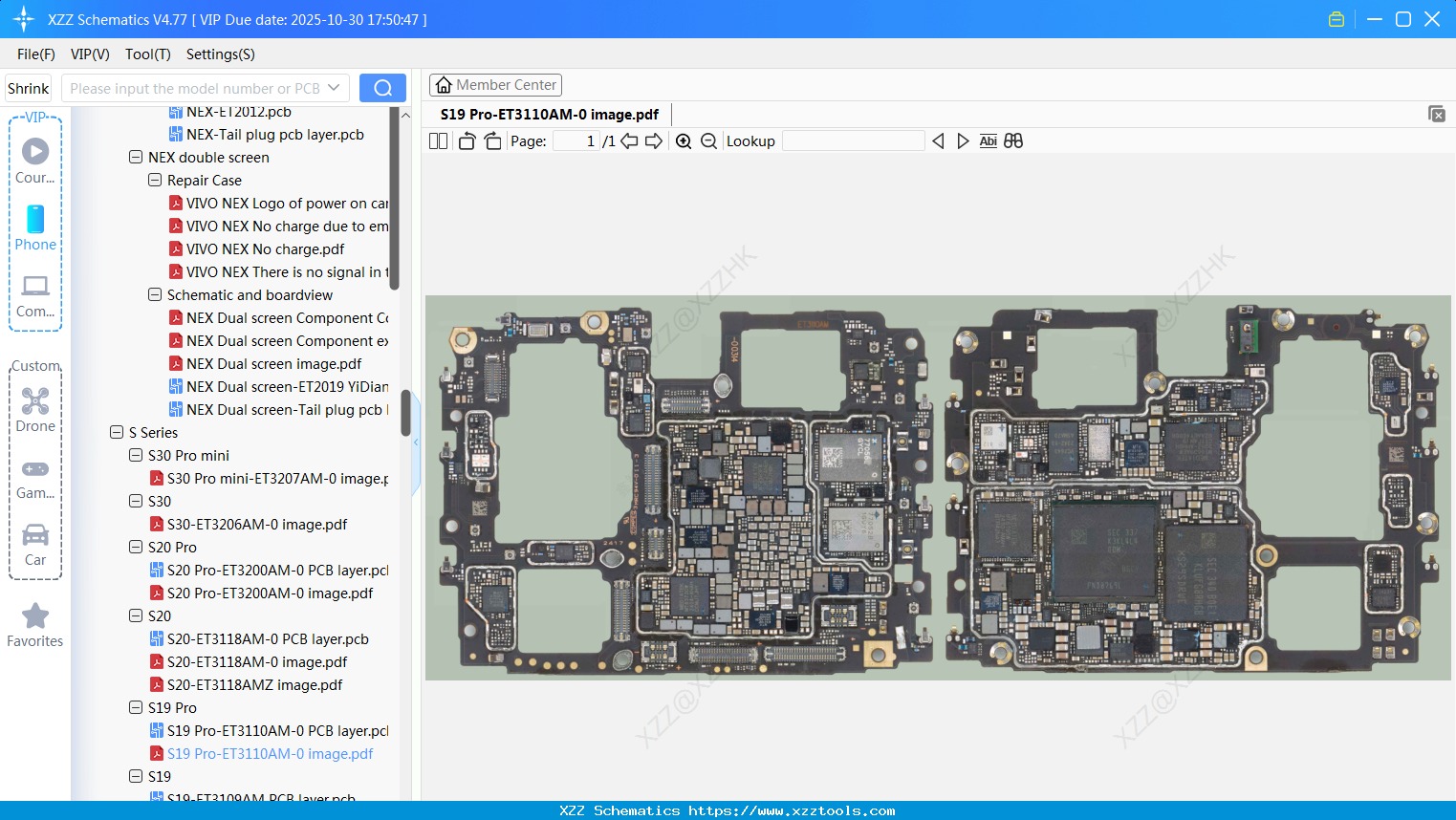Open VIVO NEX Logo of power on file

278,204
